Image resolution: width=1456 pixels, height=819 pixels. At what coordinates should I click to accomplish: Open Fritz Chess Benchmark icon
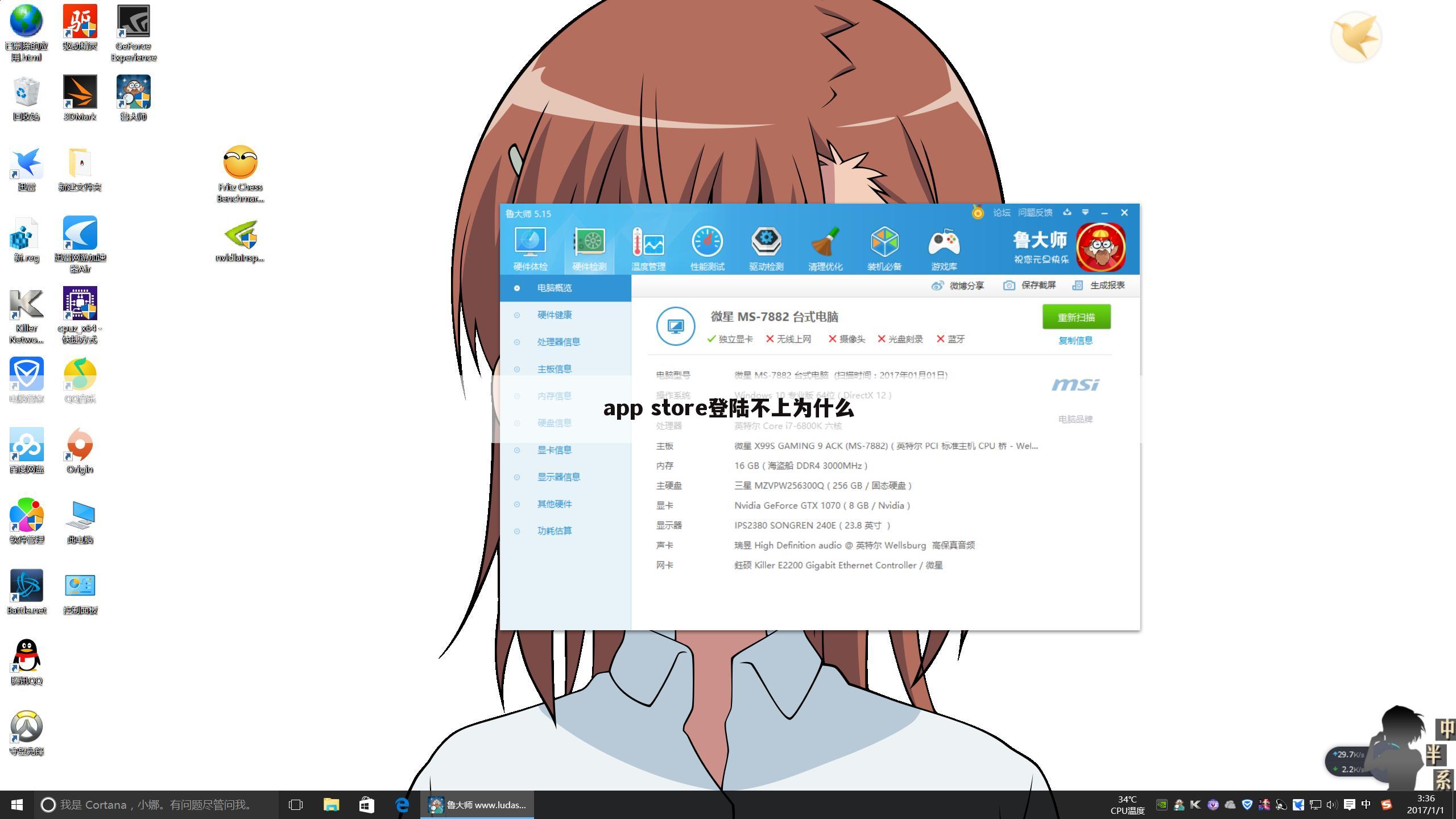click(x=240, y=174)
